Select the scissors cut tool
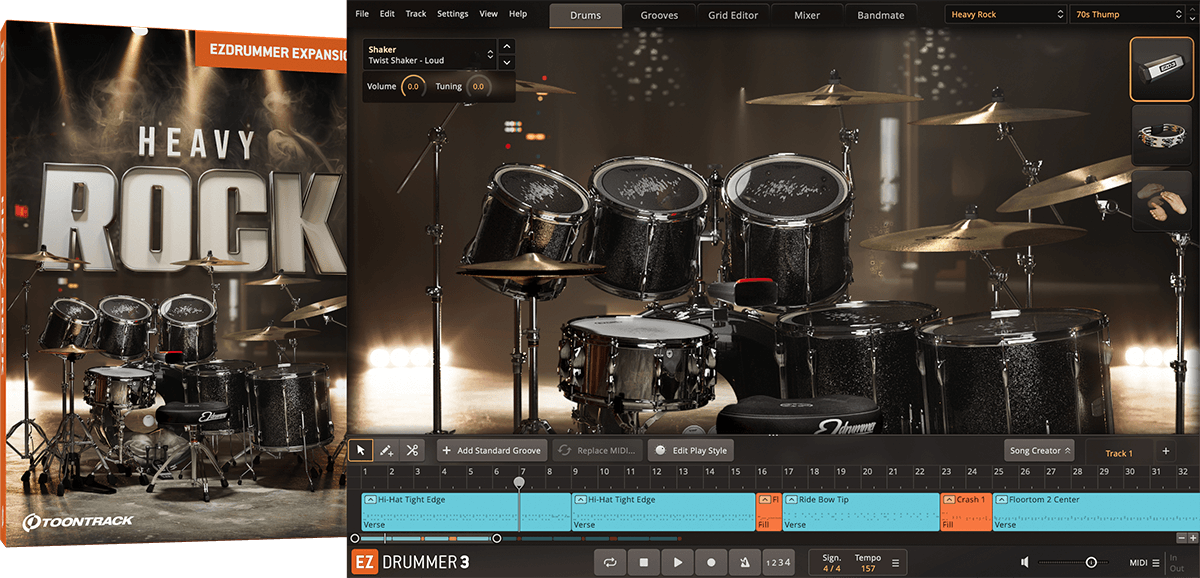 (x=412, y=450)
